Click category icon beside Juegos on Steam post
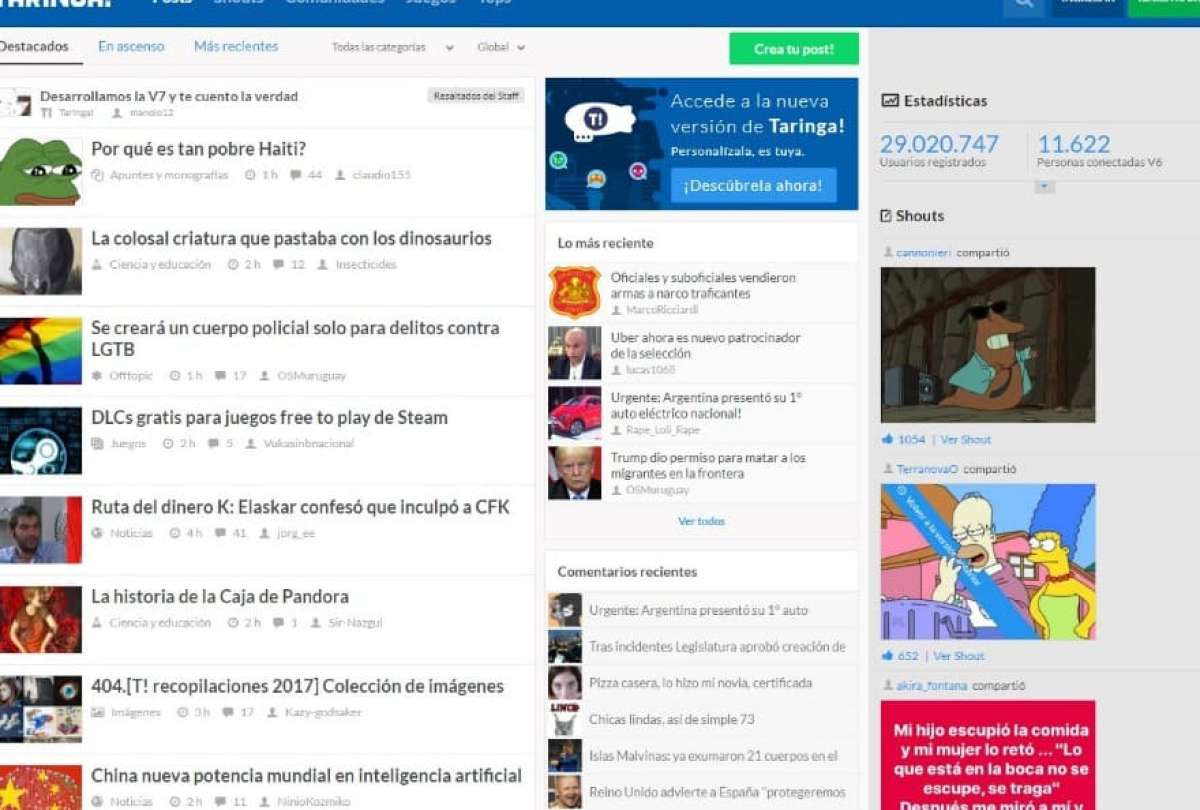The width and height of the screenshot is (1200, 810). coord(97,443)
